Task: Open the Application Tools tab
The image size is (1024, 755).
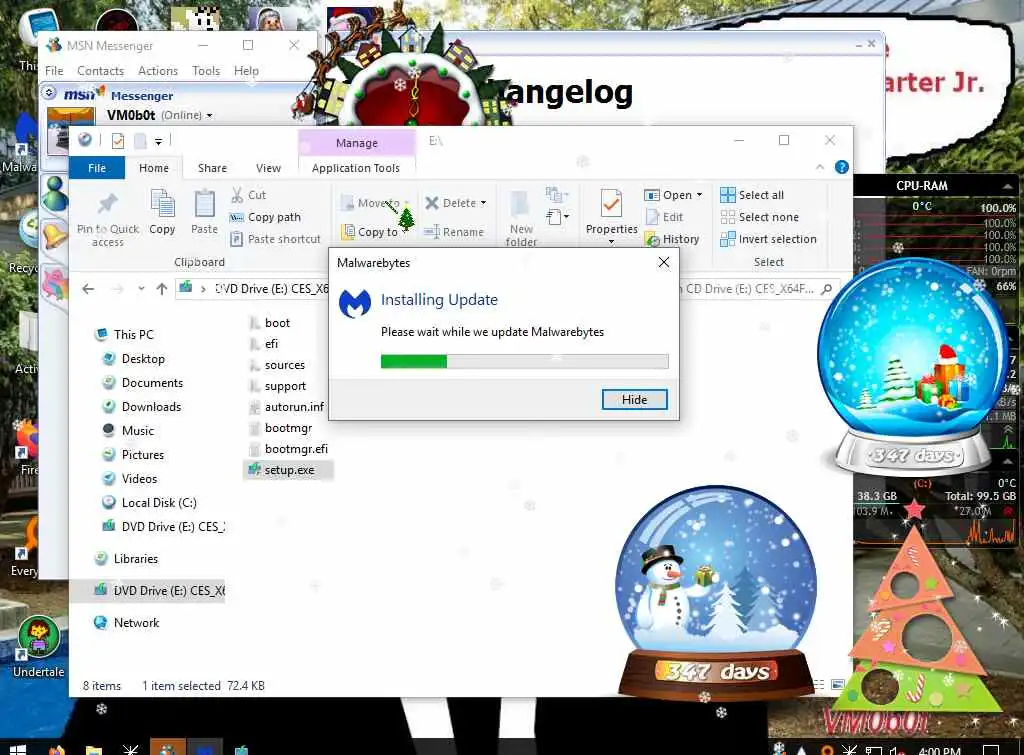Action: click(x=356, y=168)
